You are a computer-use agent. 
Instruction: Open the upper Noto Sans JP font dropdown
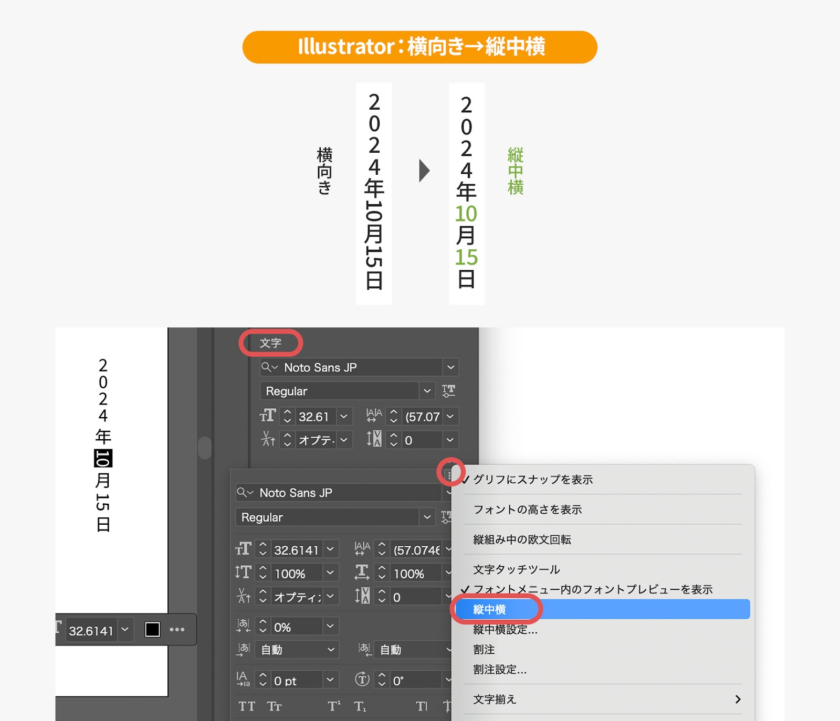pos(450,367)
